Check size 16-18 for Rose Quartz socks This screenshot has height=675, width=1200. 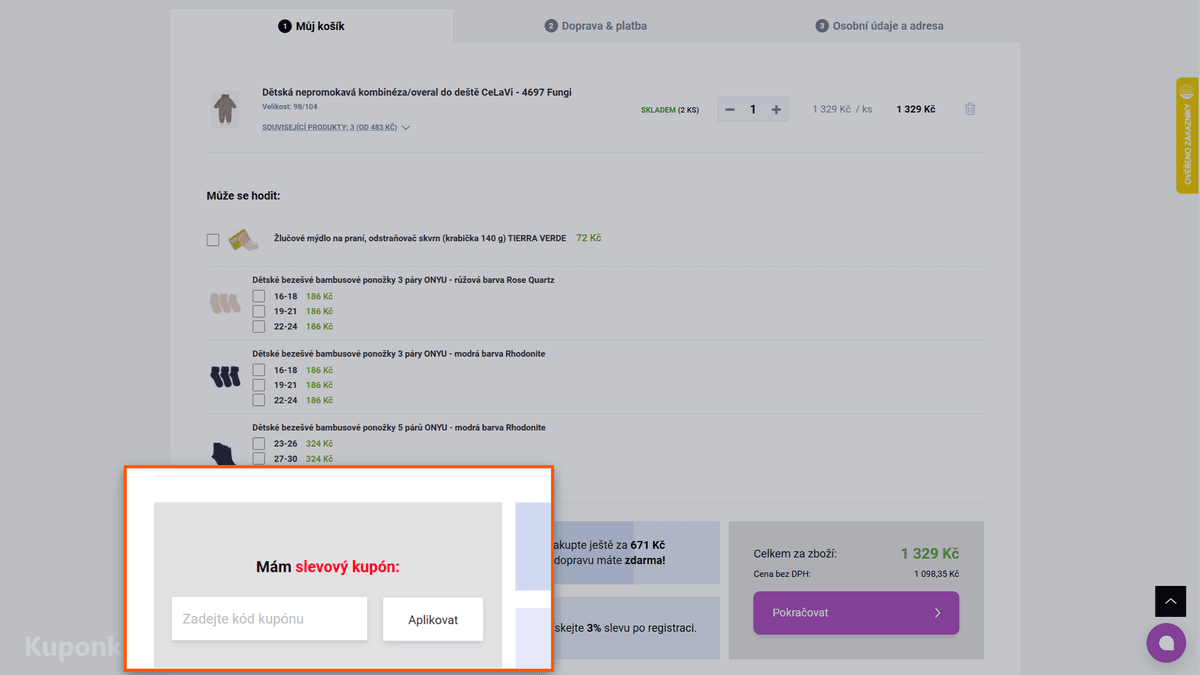(x=259, y=296)
